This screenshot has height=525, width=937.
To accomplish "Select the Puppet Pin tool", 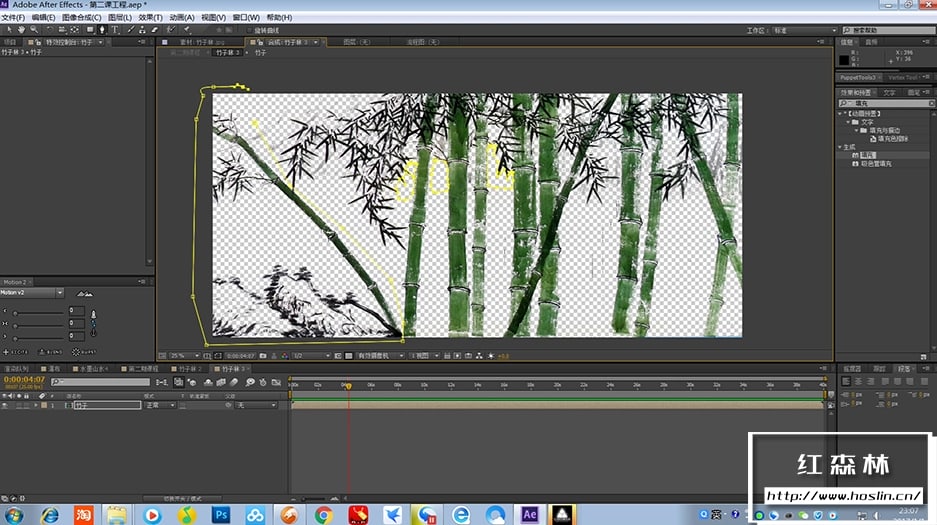I will [186, 29].
